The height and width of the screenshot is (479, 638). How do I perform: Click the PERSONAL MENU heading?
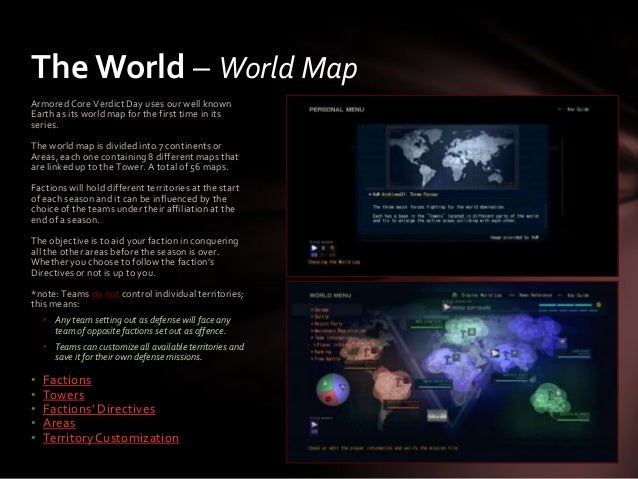tap(336, 109)
